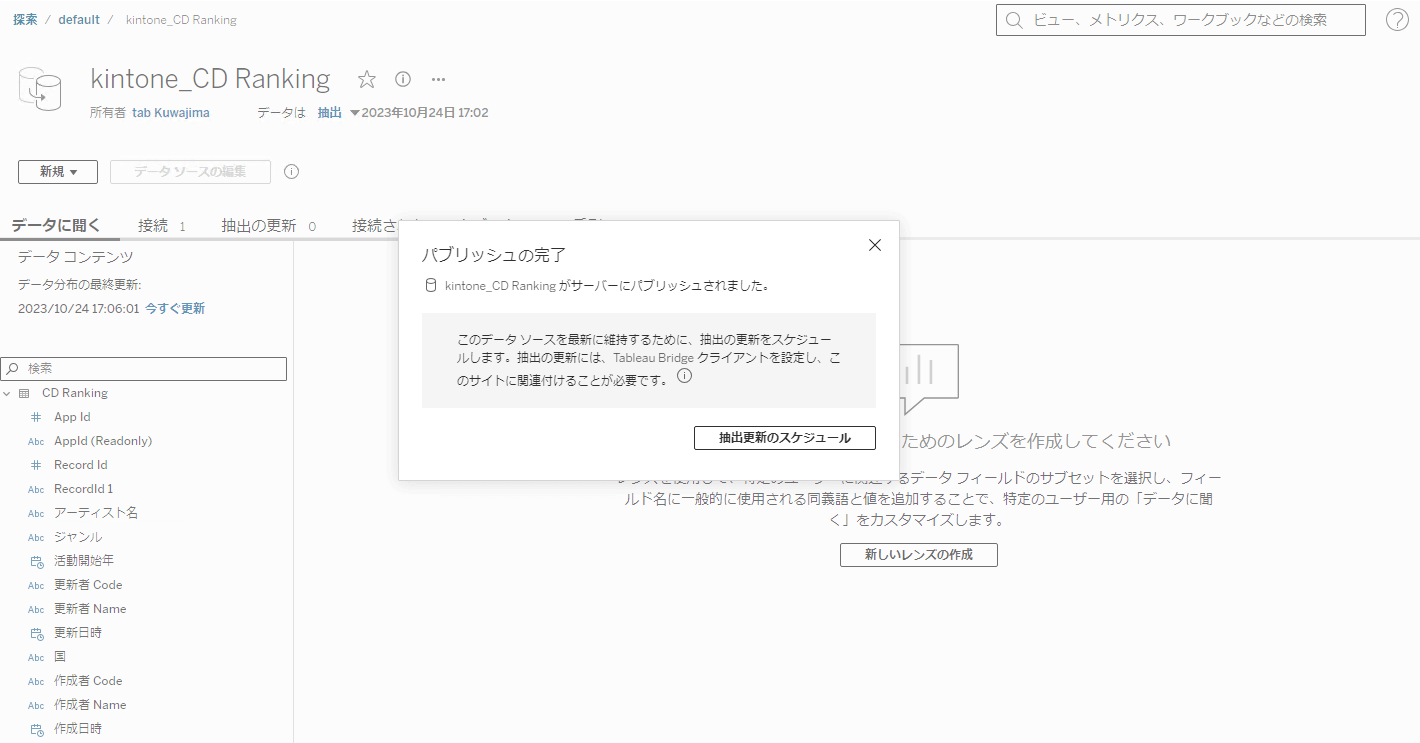Click the date icon of 更新日時 field
The width and height of the screenshot is (1420, 743).
pyautogui.click(x=36, y=633)
